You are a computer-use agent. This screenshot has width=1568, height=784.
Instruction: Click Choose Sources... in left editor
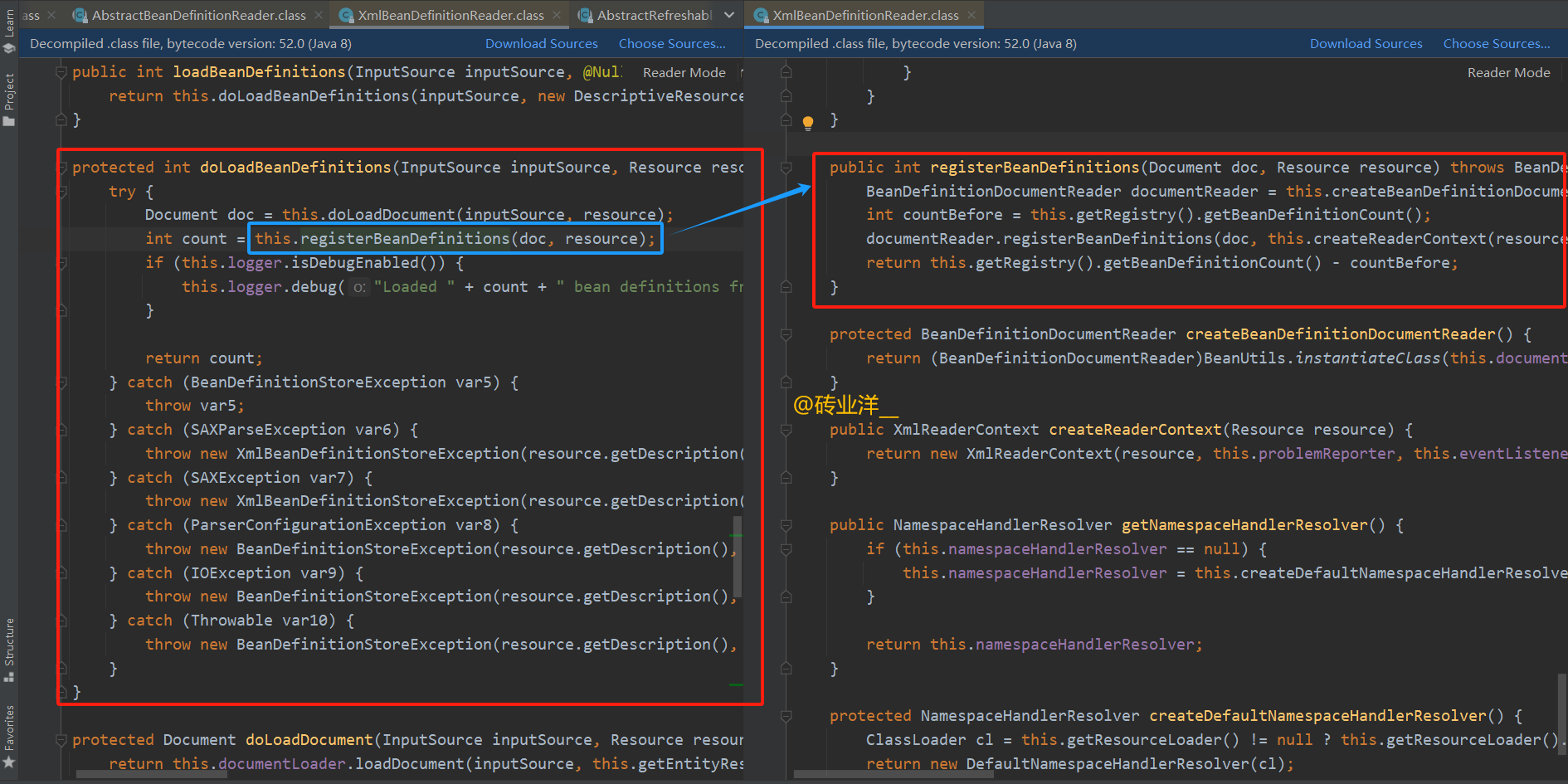pyautogui.click(x=672, y=44)
